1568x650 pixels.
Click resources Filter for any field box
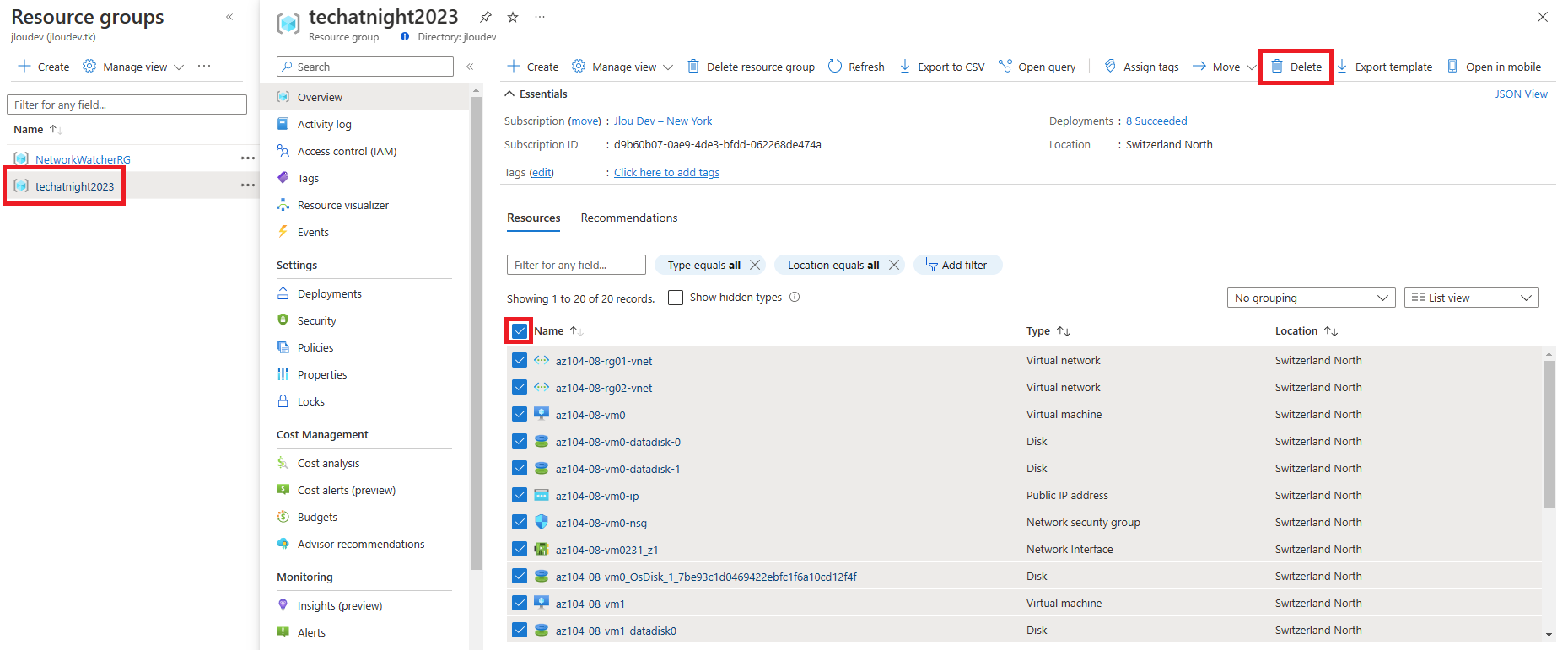click(576, 265)
